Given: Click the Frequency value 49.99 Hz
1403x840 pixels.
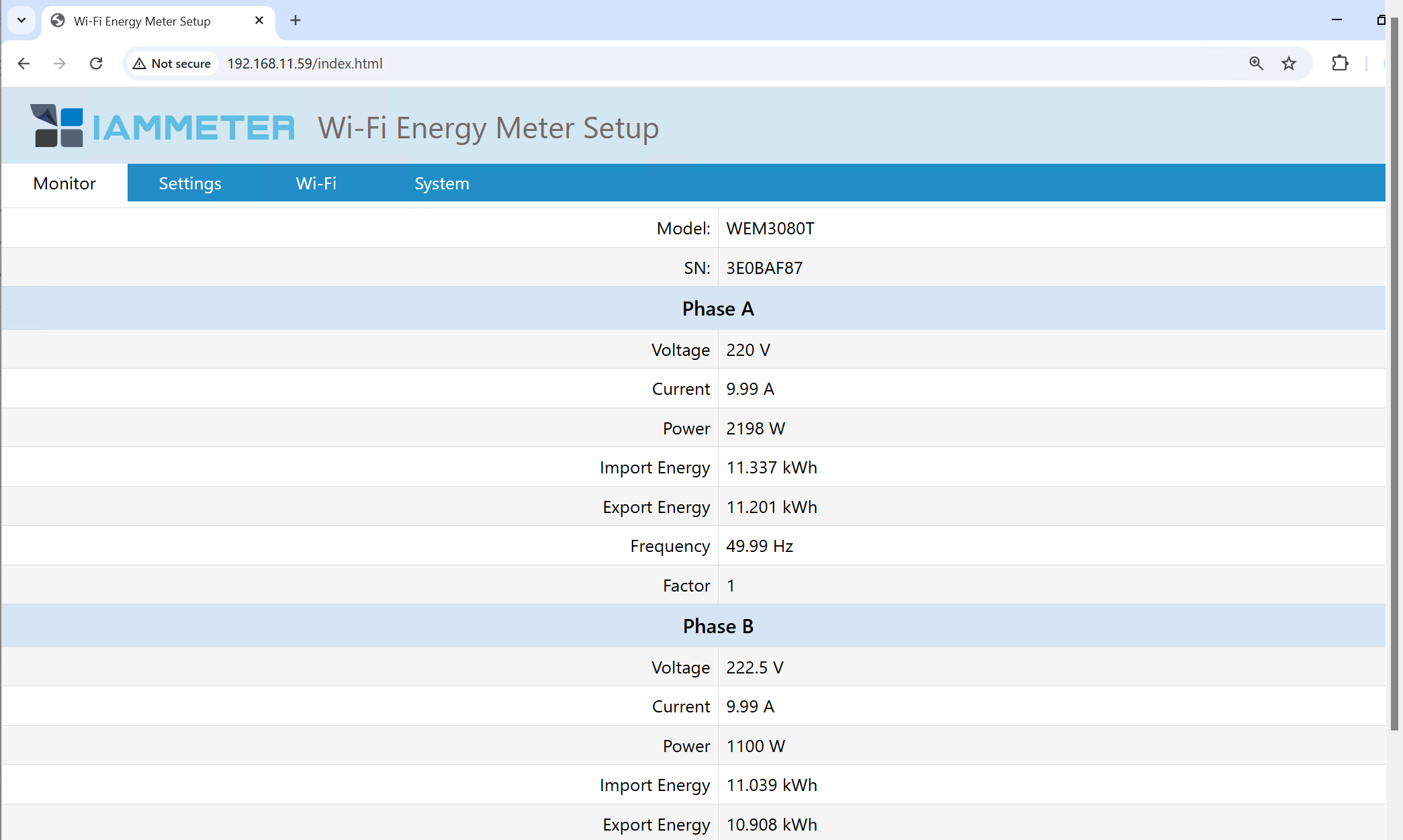Looking at the screenshot, I should [760, 546].
